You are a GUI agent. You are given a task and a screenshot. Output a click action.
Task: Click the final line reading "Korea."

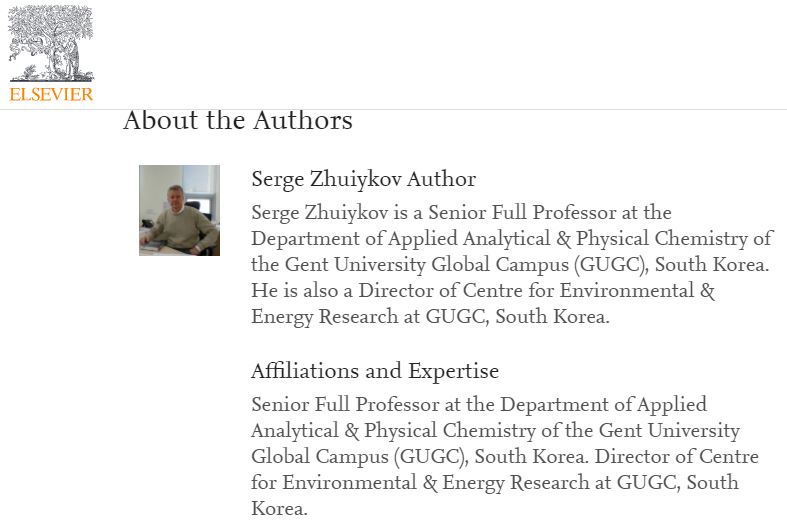[279, 508]
